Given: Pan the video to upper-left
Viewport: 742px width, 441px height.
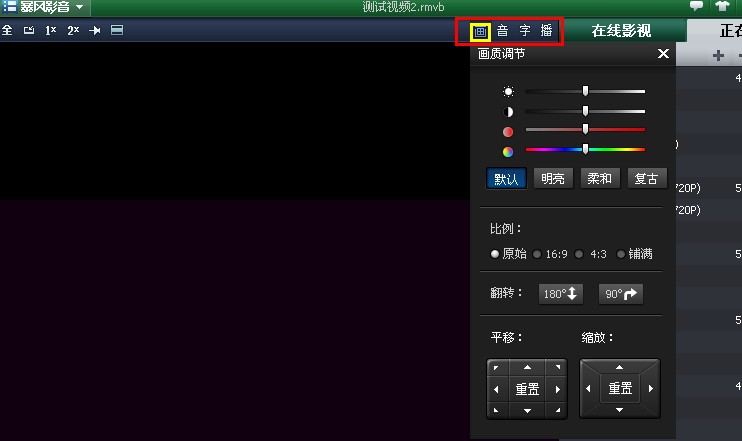Looking at the screenshot, I should point(496,368).
